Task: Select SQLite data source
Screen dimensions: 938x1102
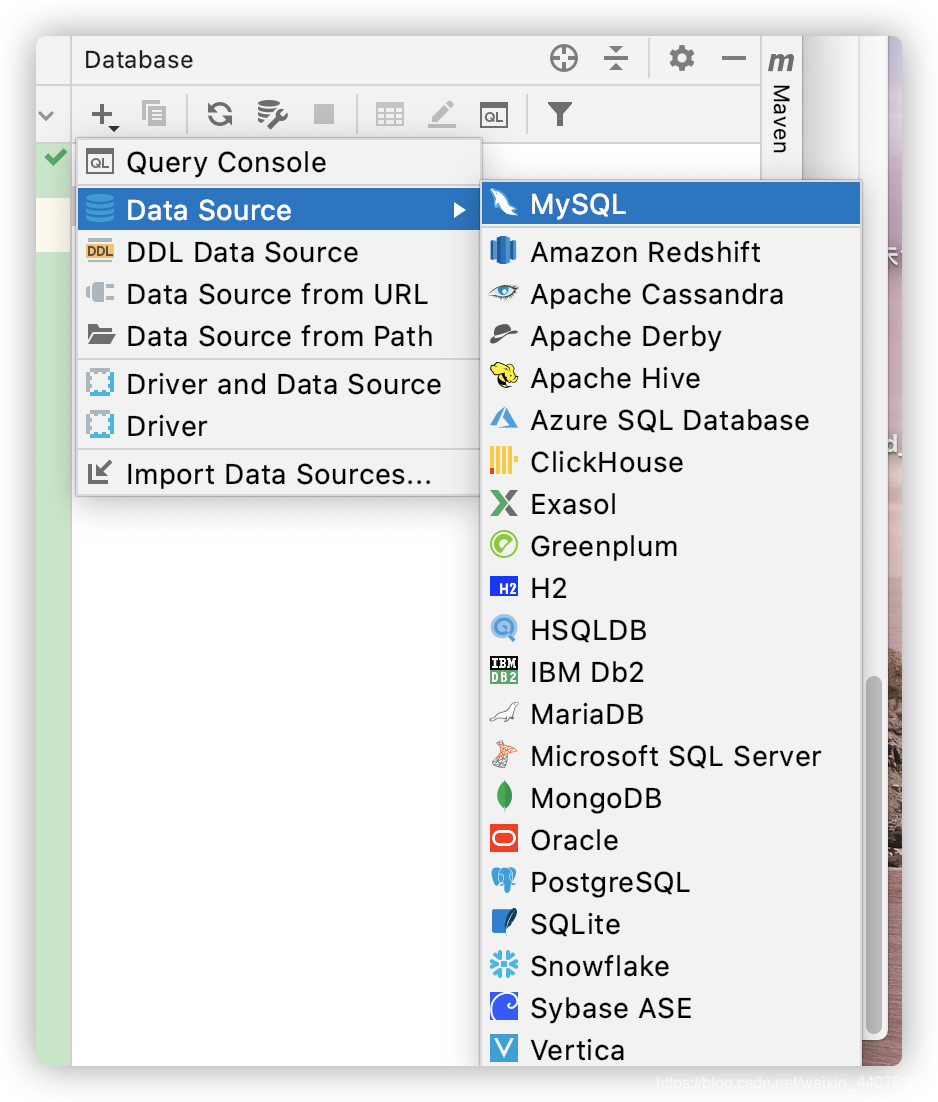Action: pos(671,923)
